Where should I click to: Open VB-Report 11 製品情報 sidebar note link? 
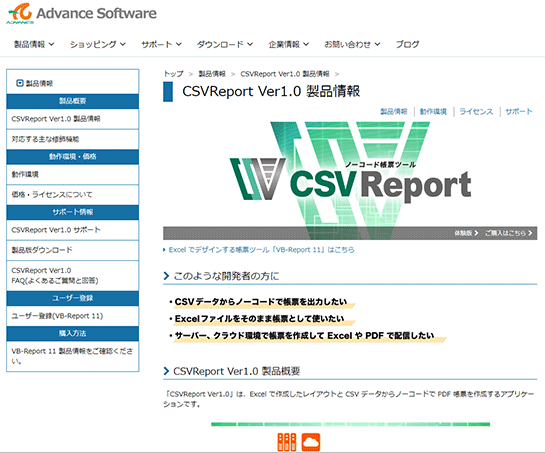tap(73, 356)
